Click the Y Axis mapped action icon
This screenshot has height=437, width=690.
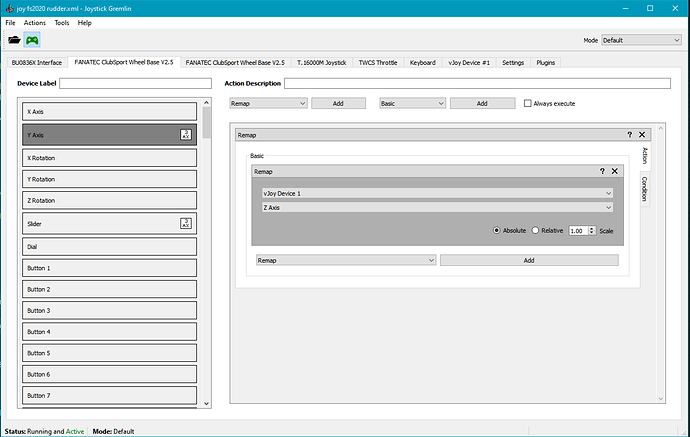pos(185,134)
